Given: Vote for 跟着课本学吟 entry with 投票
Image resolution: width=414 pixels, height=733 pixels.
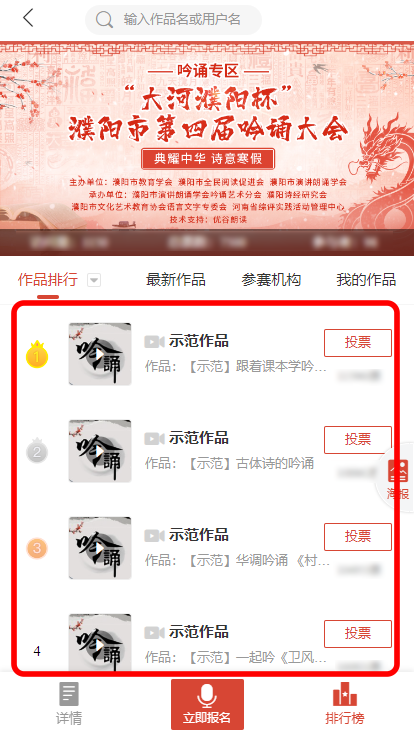Looking at the screenshot, I should click(358, 343).
